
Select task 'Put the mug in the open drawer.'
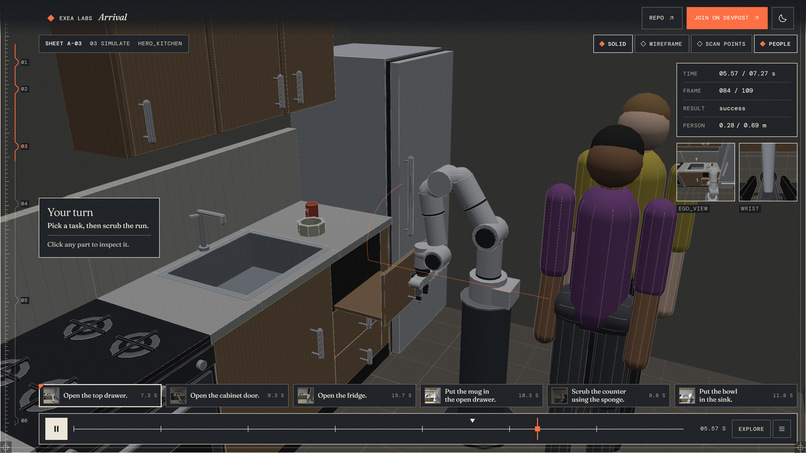482,395
